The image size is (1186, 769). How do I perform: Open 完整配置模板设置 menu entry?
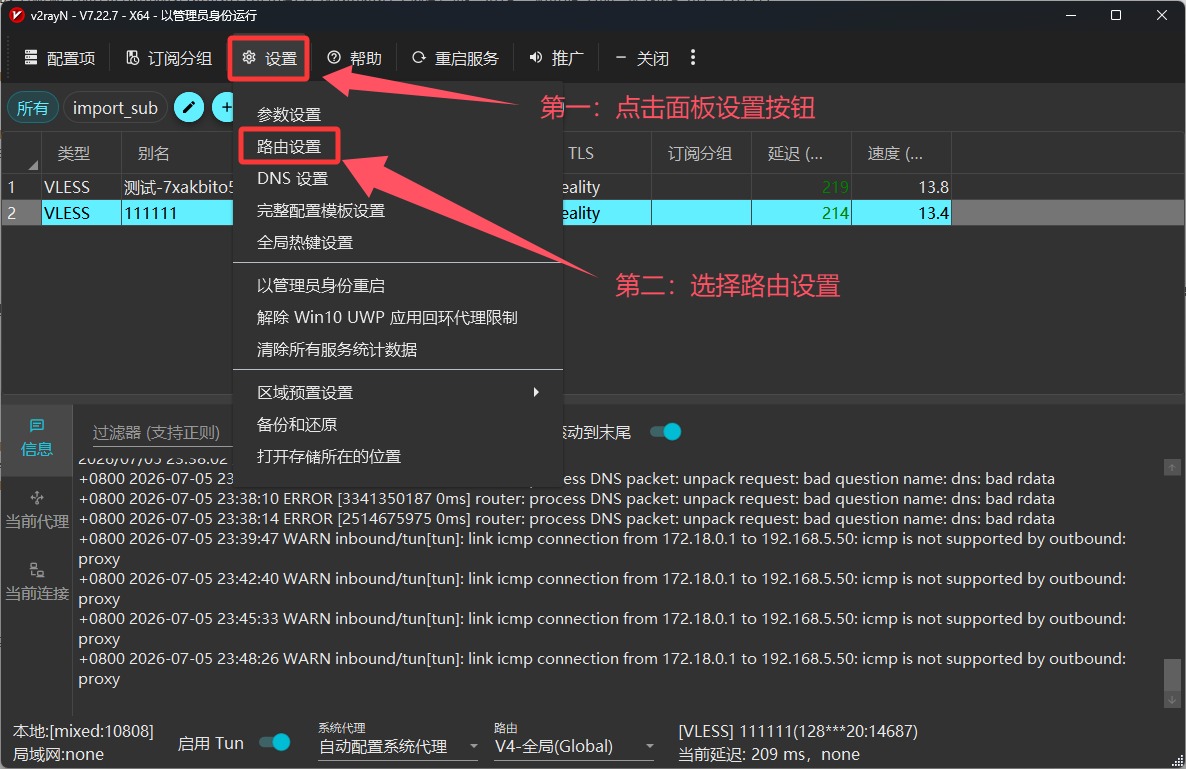coord(320,210)
